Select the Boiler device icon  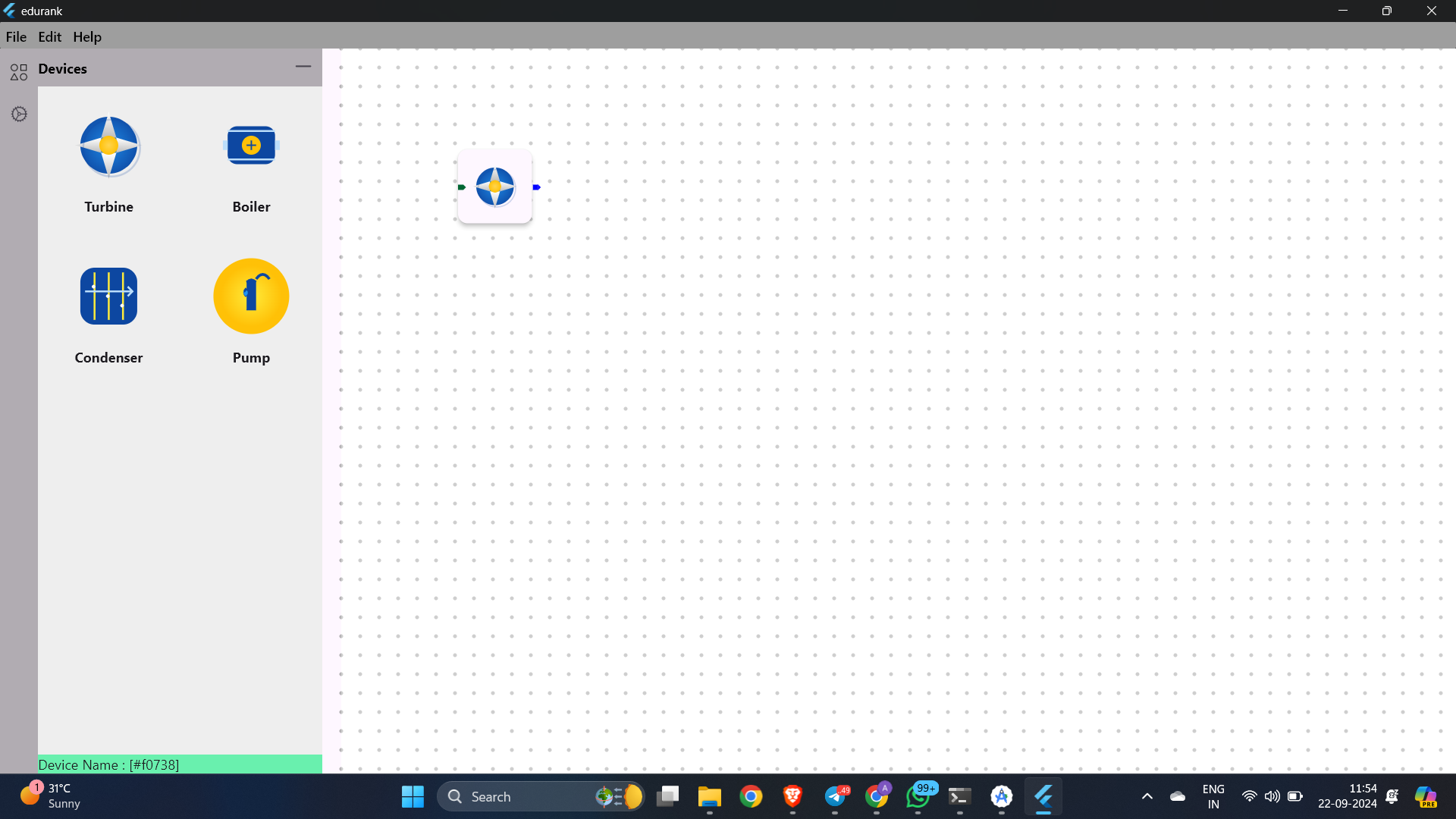(251, 145)
